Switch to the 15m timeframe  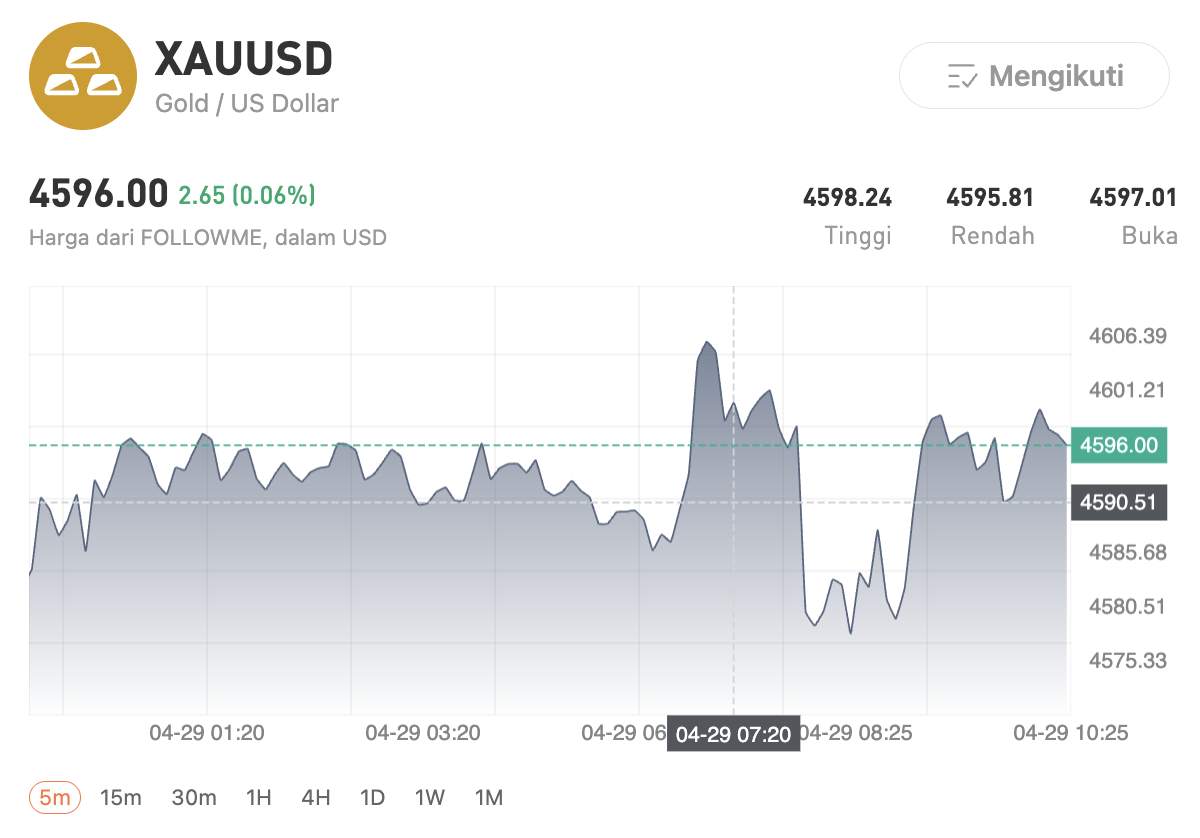[x=122, y=797]
